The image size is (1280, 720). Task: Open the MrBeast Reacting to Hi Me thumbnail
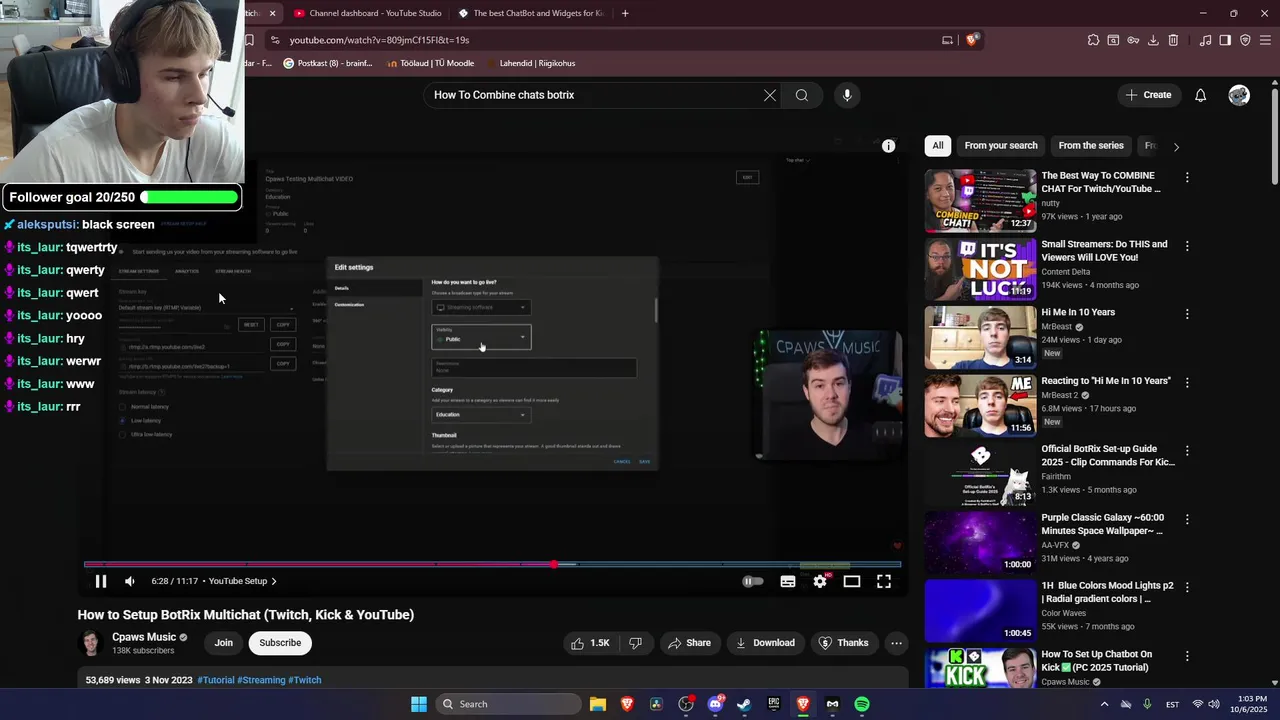[x=980, y=406]
